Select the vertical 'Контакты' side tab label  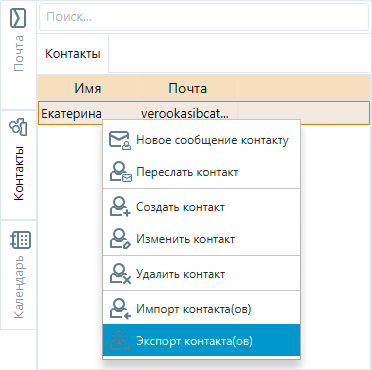19,173
